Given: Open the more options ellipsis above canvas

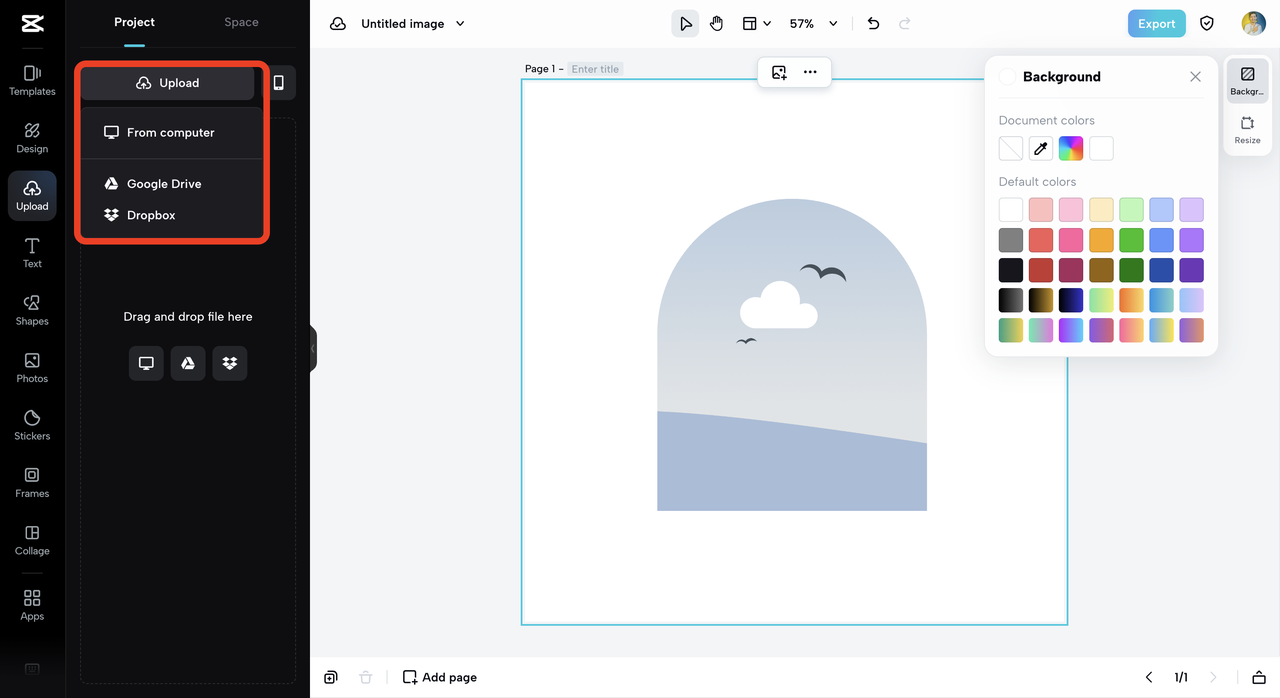Looking at the screenshot, I should (x=810, y=72).
